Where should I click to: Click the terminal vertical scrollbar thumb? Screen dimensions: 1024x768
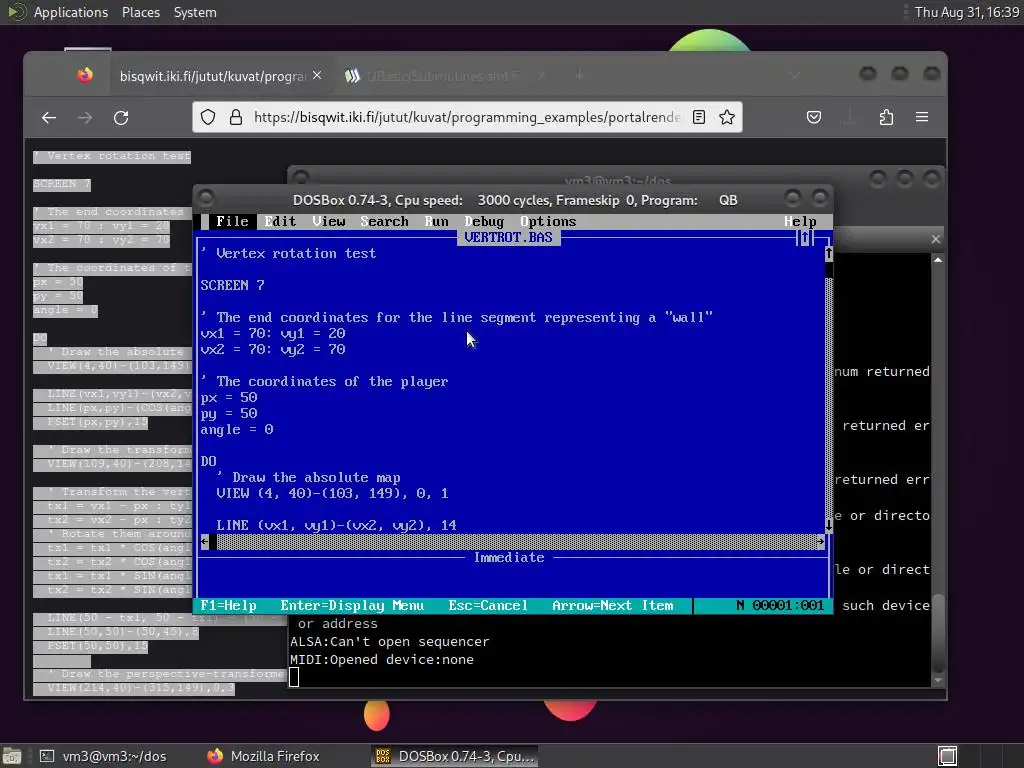(938, 632)
